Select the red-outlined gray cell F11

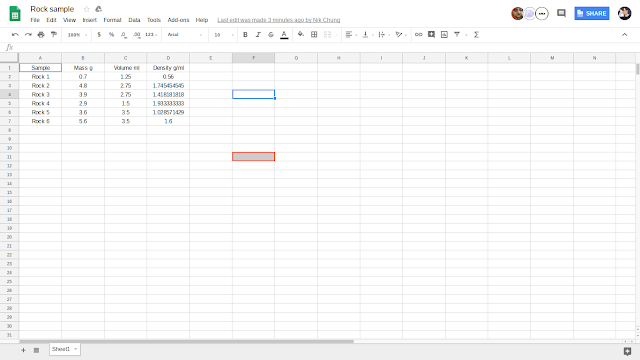[x=253, y=157]
